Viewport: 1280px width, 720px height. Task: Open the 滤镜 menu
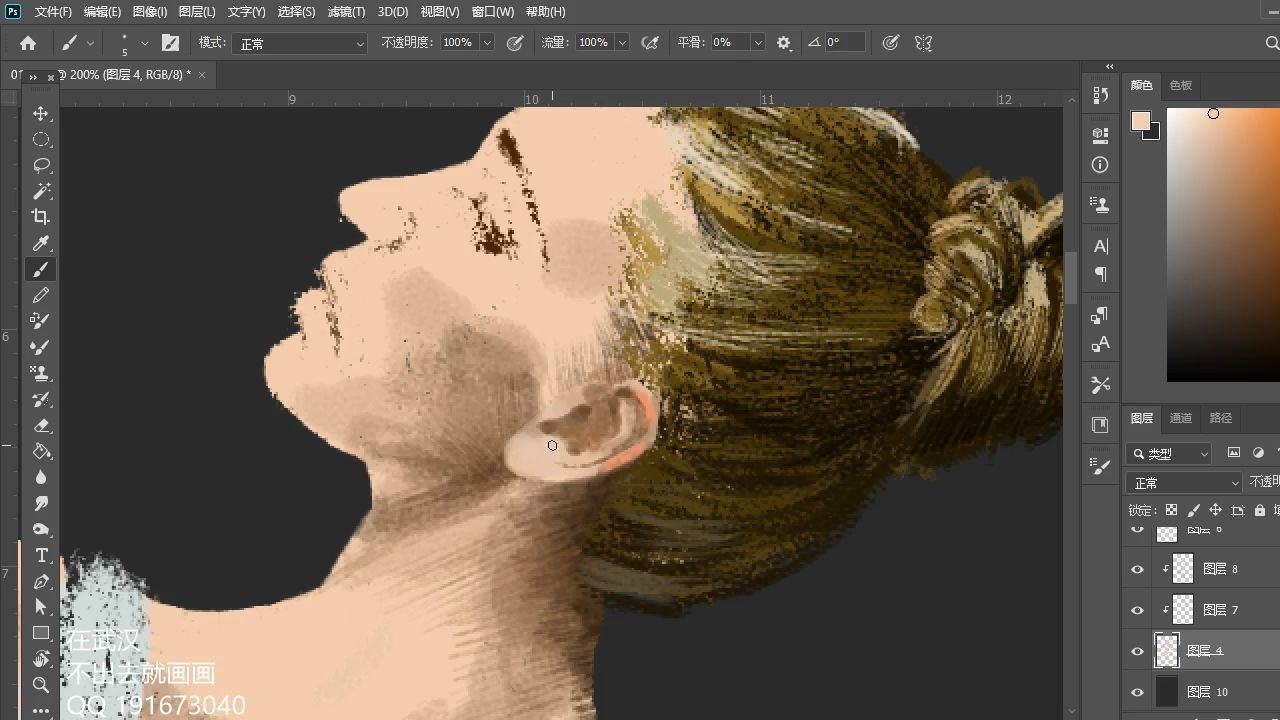[345, 12]
